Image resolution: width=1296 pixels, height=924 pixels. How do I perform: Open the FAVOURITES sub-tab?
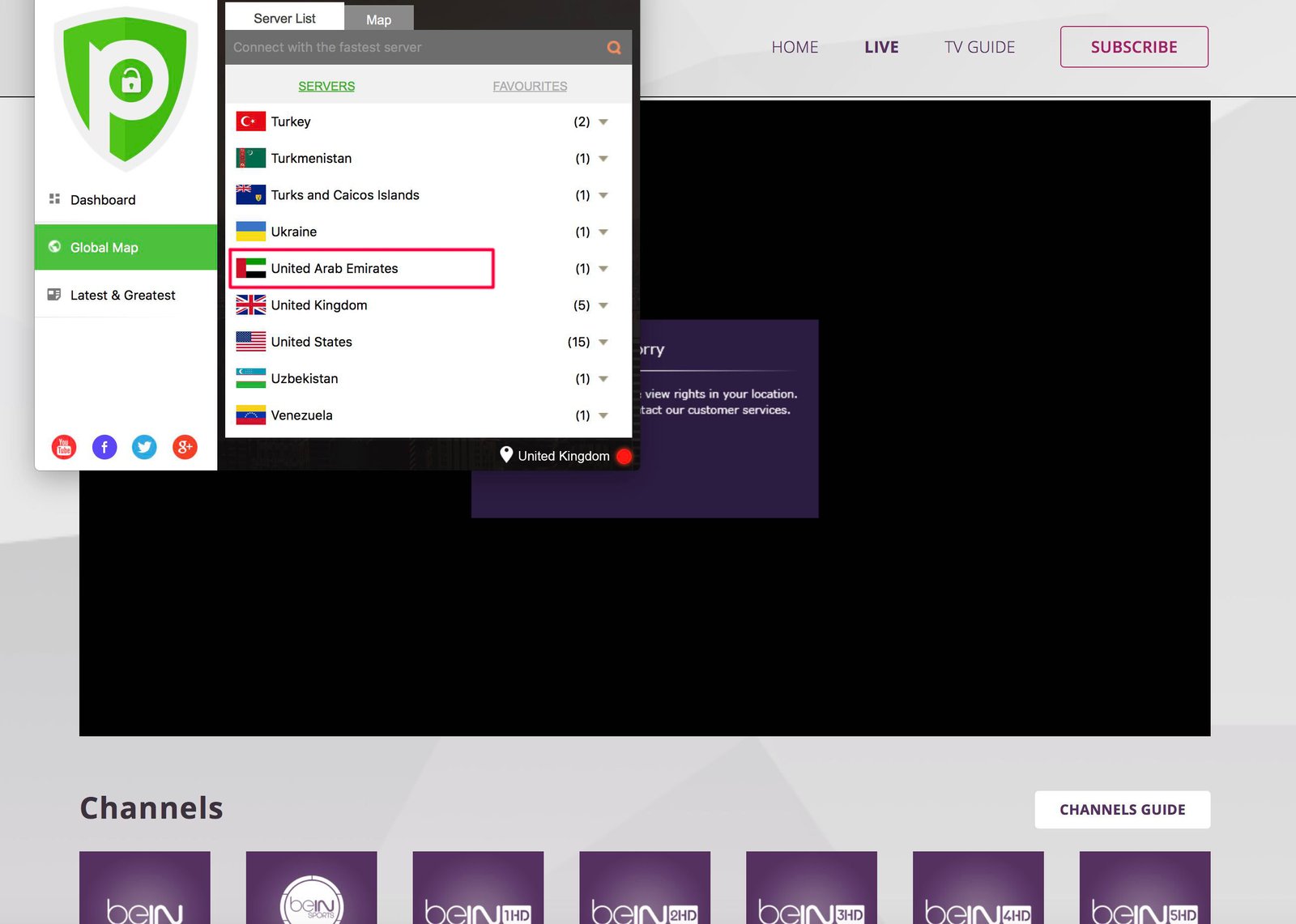coord(530,86)
